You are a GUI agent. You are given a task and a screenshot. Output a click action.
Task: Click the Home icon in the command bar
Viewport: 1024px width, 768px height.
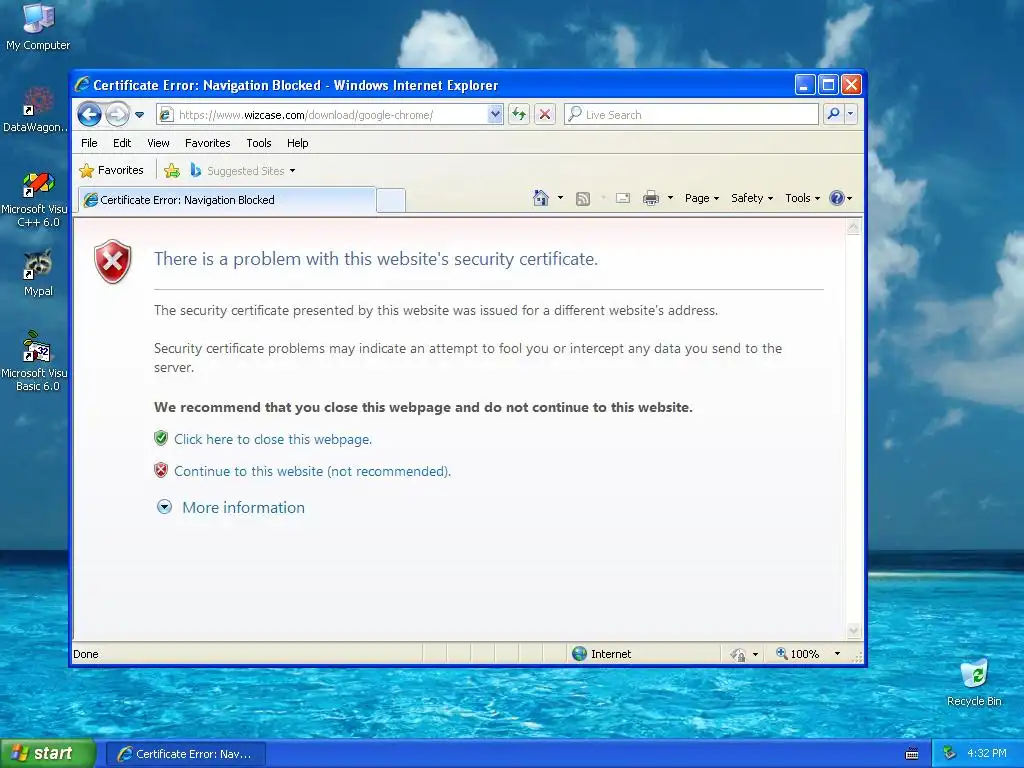tap(541, 198)
